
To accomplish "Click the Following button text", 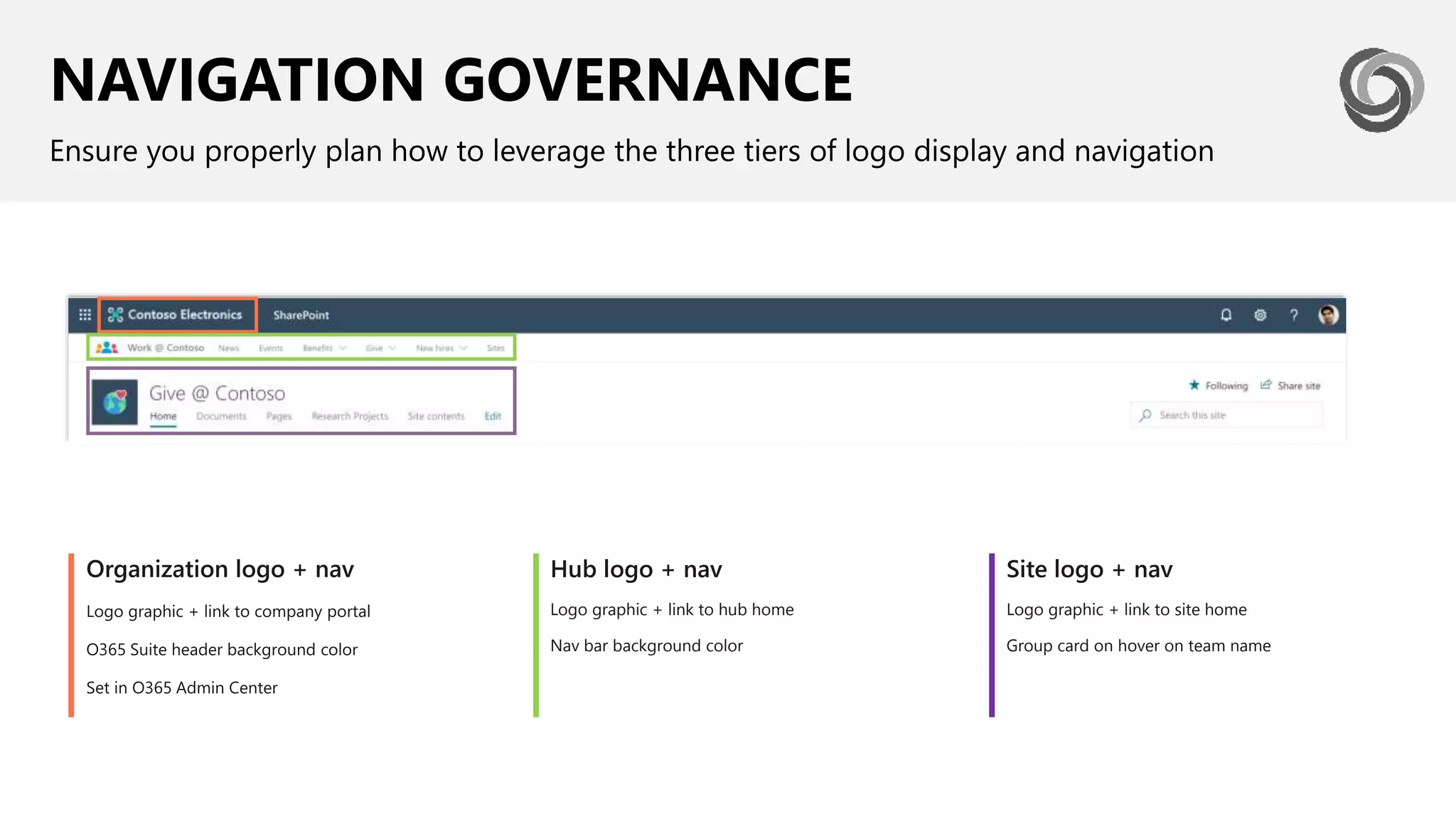I will (x=1226, y=385).
